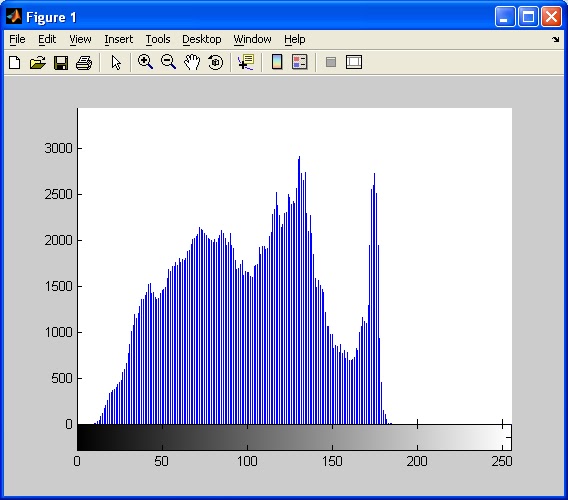Toggle the Insert Legend button

(x=300, y=62)
